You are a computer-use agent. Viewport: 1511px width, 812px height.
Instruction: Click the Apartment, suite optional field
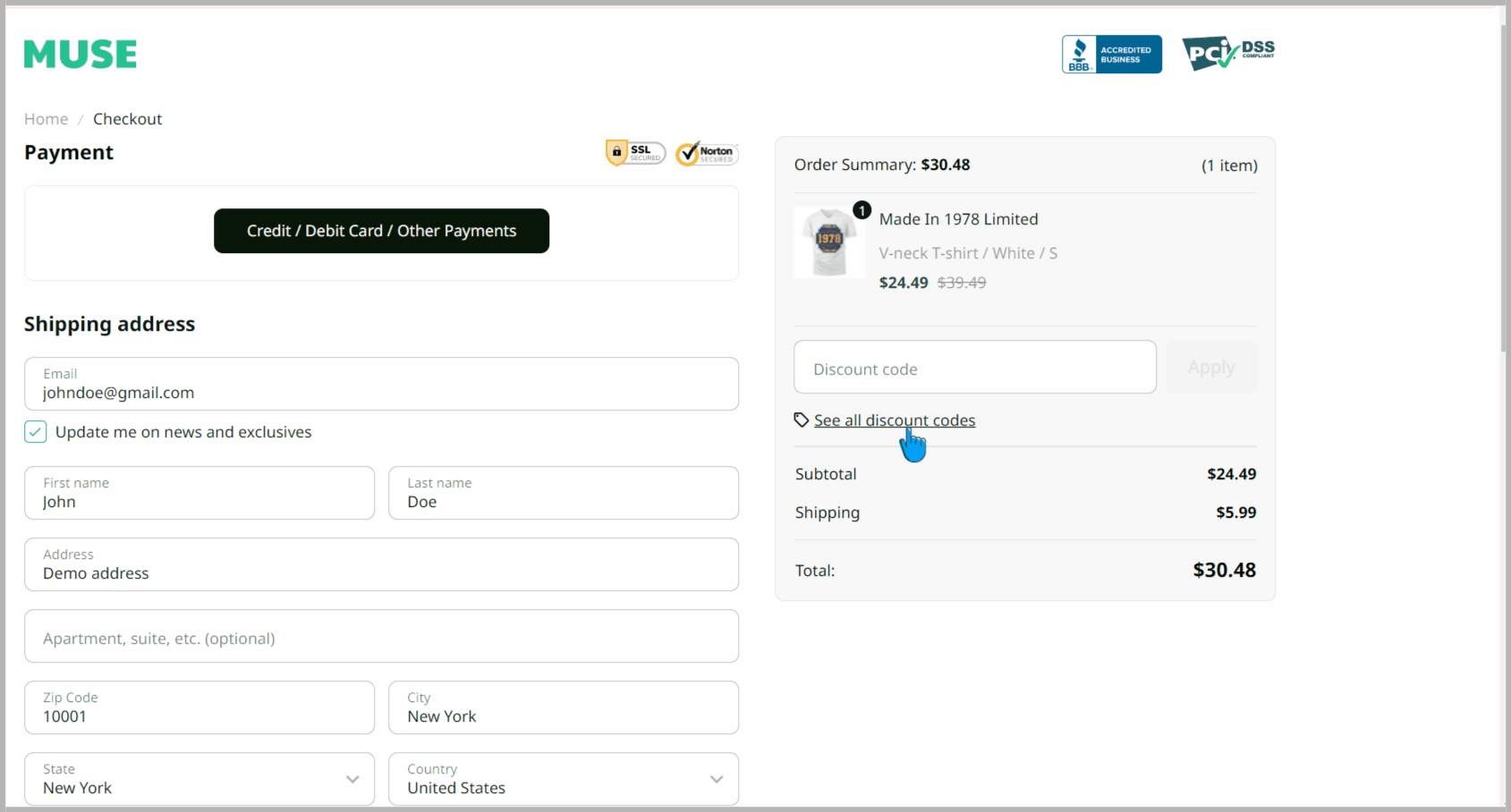coord(381,636)
